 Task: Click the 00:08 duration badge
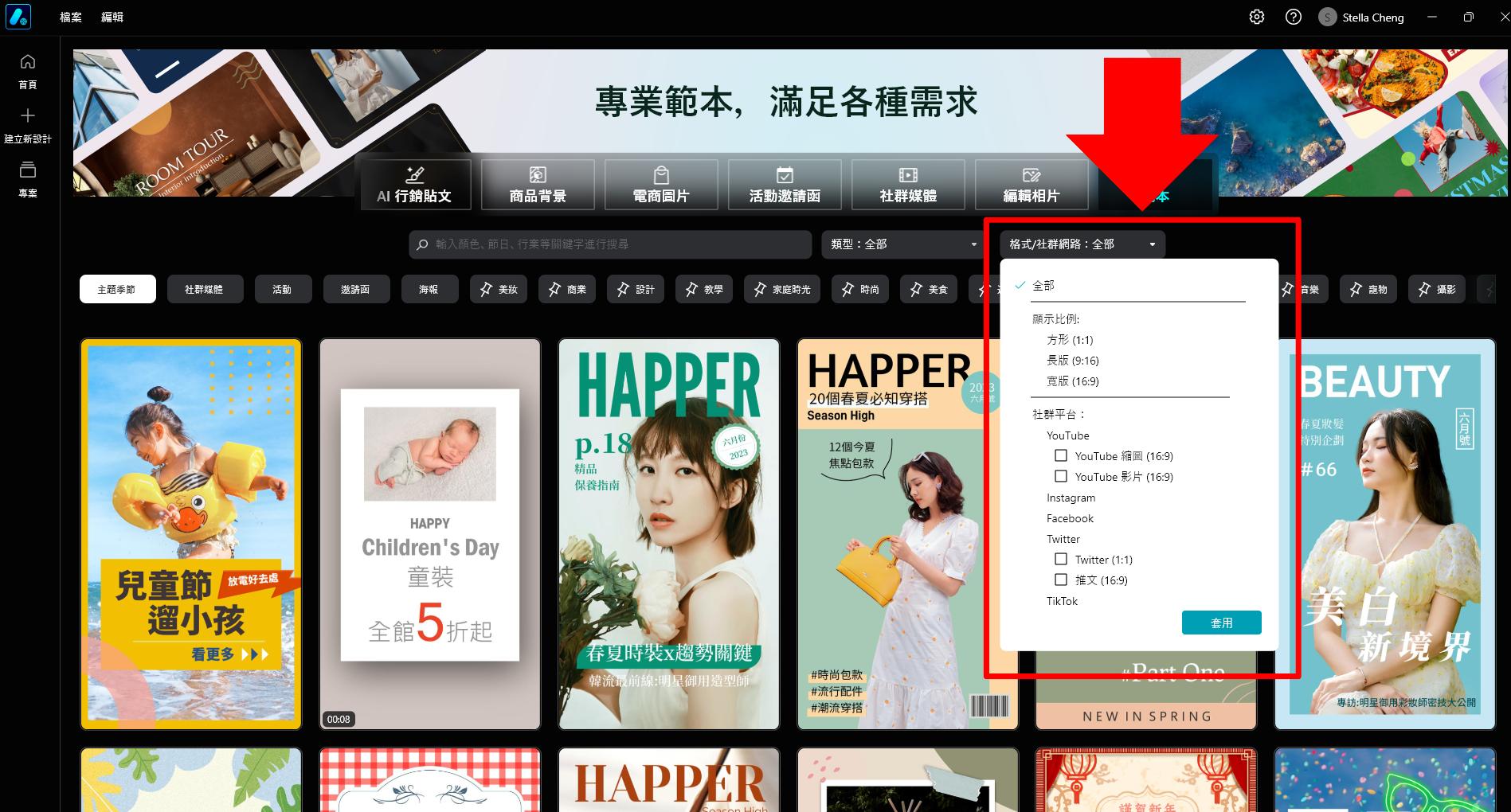(x=339, y=719)
